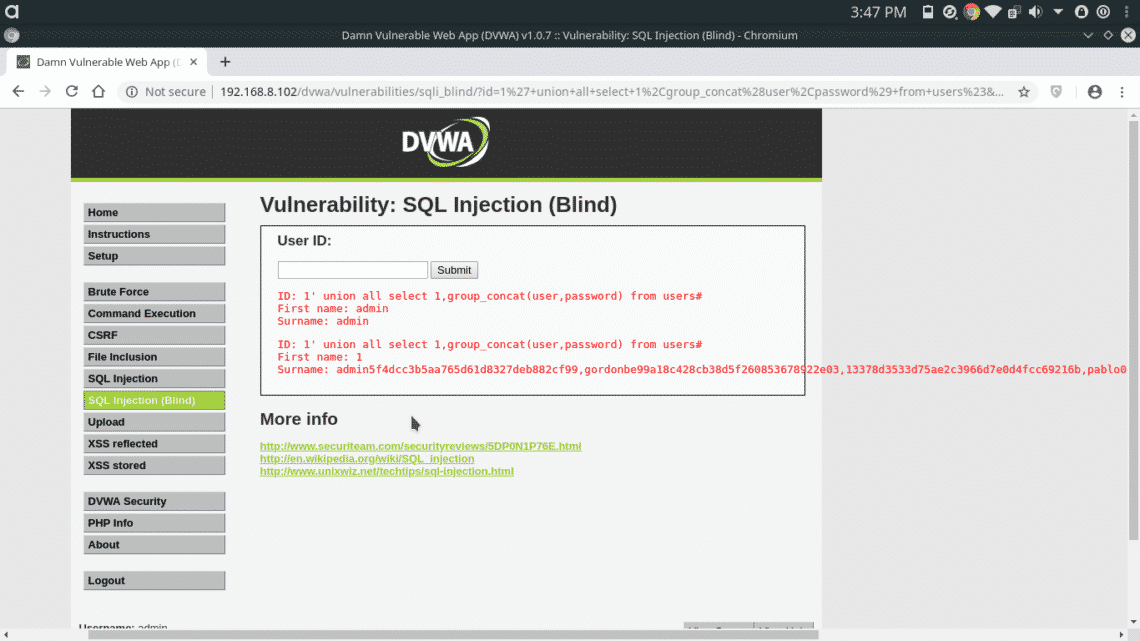The height and width of the screenshot is (641, 1140).
Task: Click the vertical scrollbar thumb
Action: click(x=1133, y=331)
